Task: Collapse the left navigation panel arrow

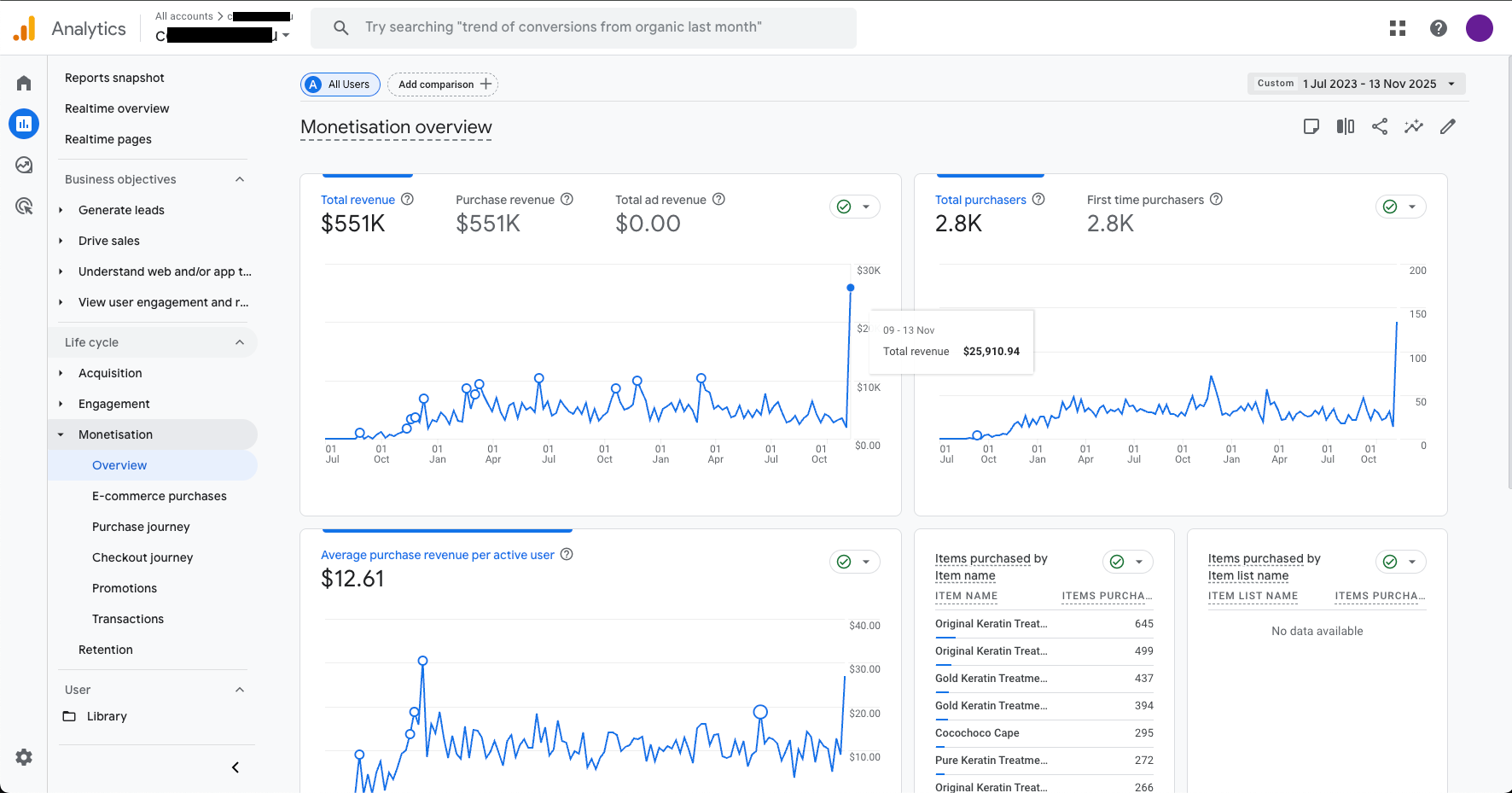Action: pos(236,767)
